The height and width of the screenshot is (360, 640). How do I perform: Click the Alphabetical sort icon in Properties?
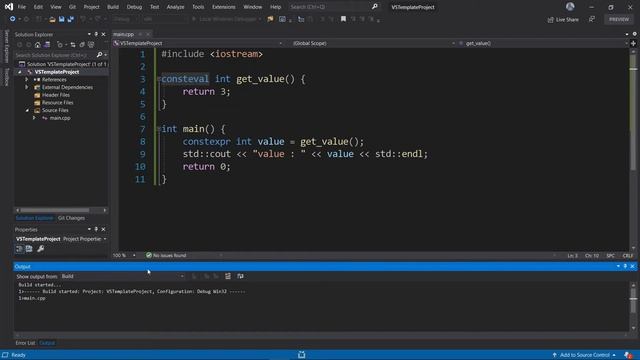[x=29, y=249]
